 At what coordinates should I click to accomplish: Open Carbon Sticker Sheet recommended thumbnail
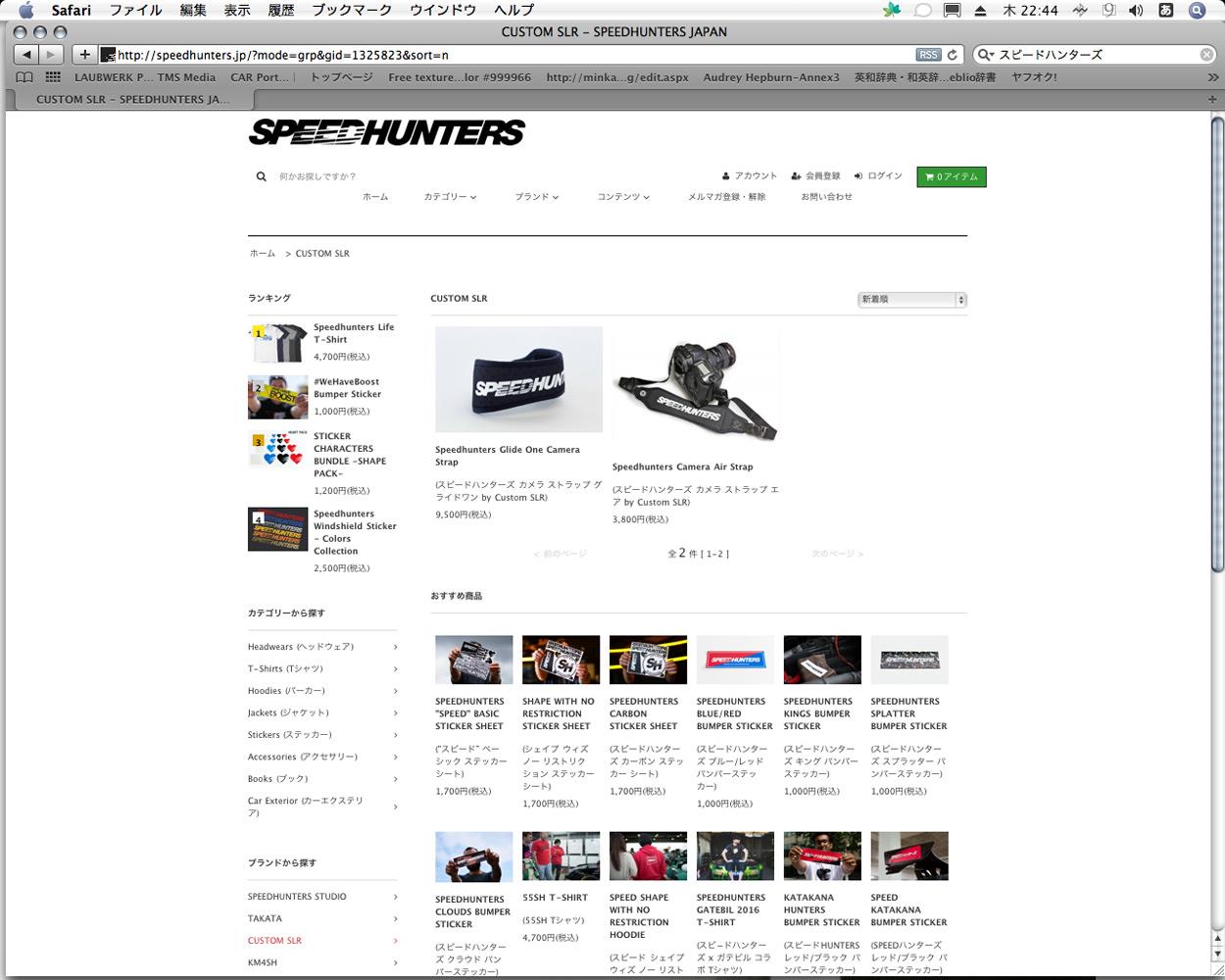648,660
